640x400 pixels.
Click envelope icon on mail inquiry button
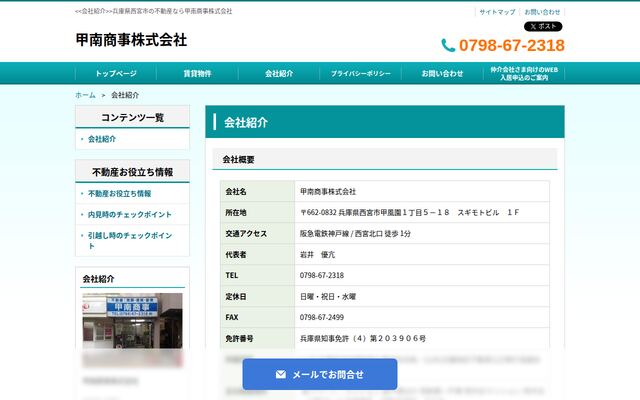point(280,374)
